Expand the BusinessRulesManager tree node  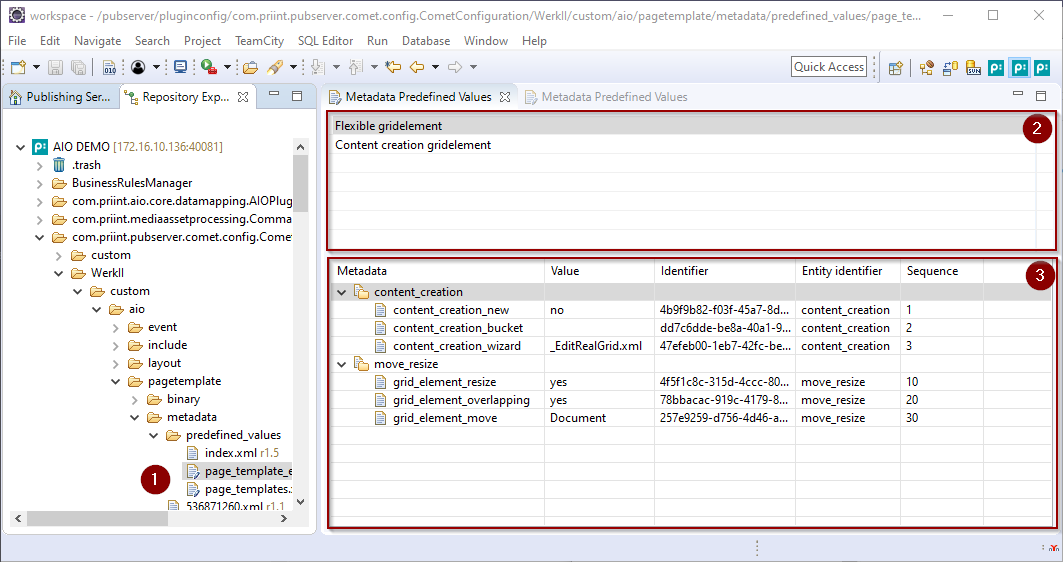coord(40,183)
